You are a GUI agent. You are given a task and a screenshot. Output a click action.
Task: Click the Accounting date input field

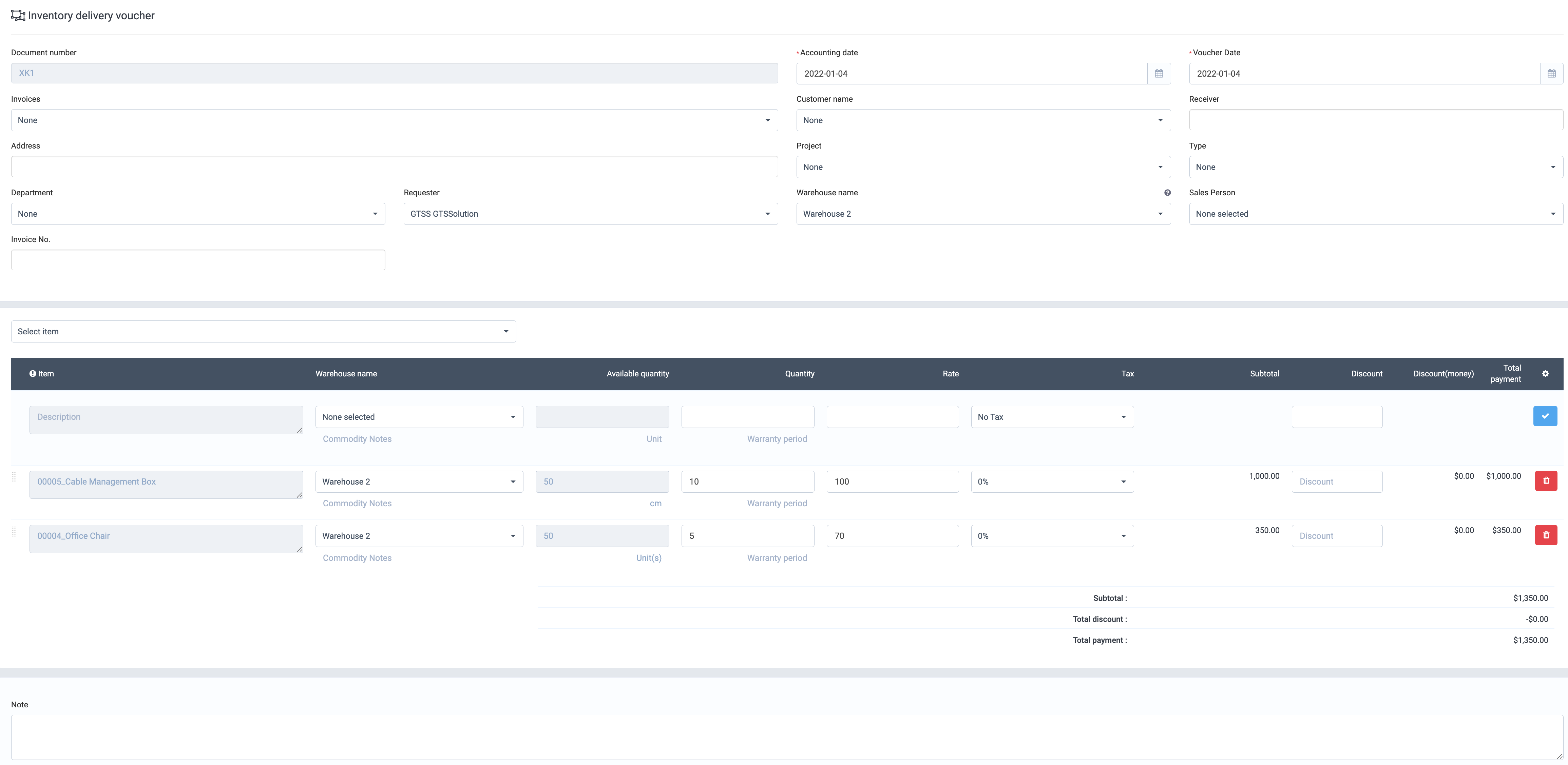pos(972,74)
